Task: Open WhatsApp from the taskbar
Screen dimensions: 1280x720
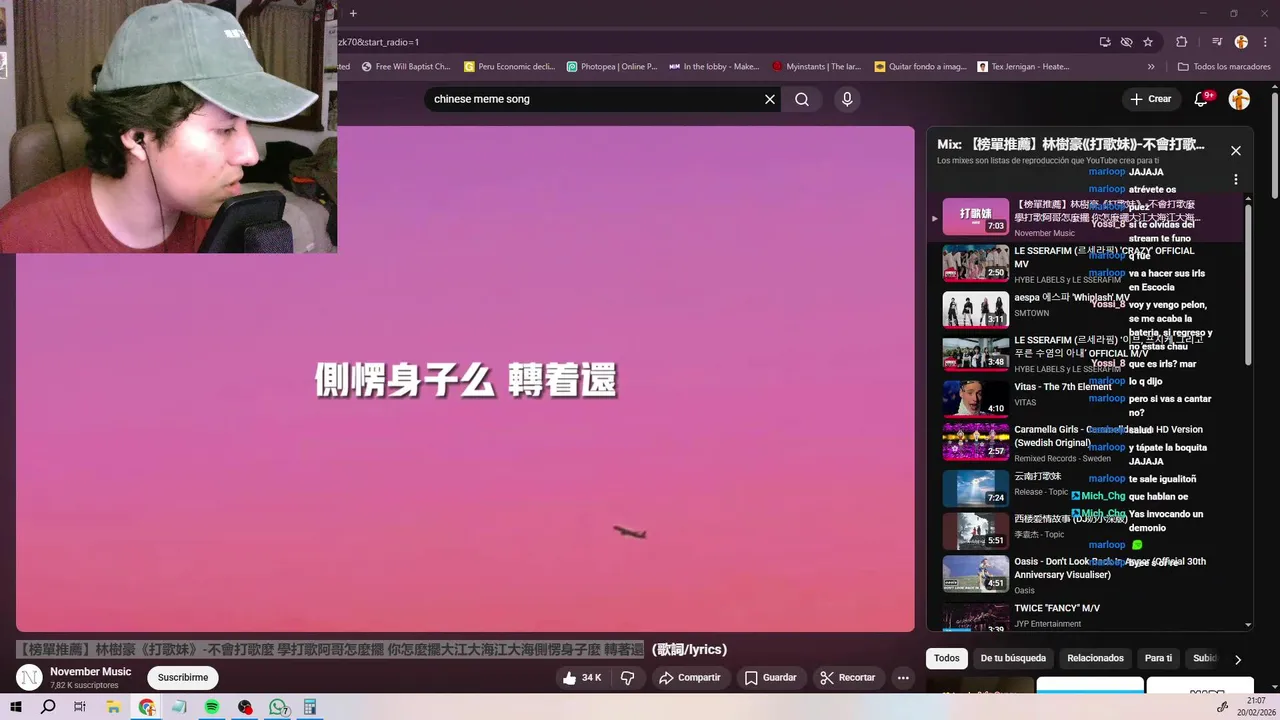Action: pyautogui.click(x=278, y=707)
